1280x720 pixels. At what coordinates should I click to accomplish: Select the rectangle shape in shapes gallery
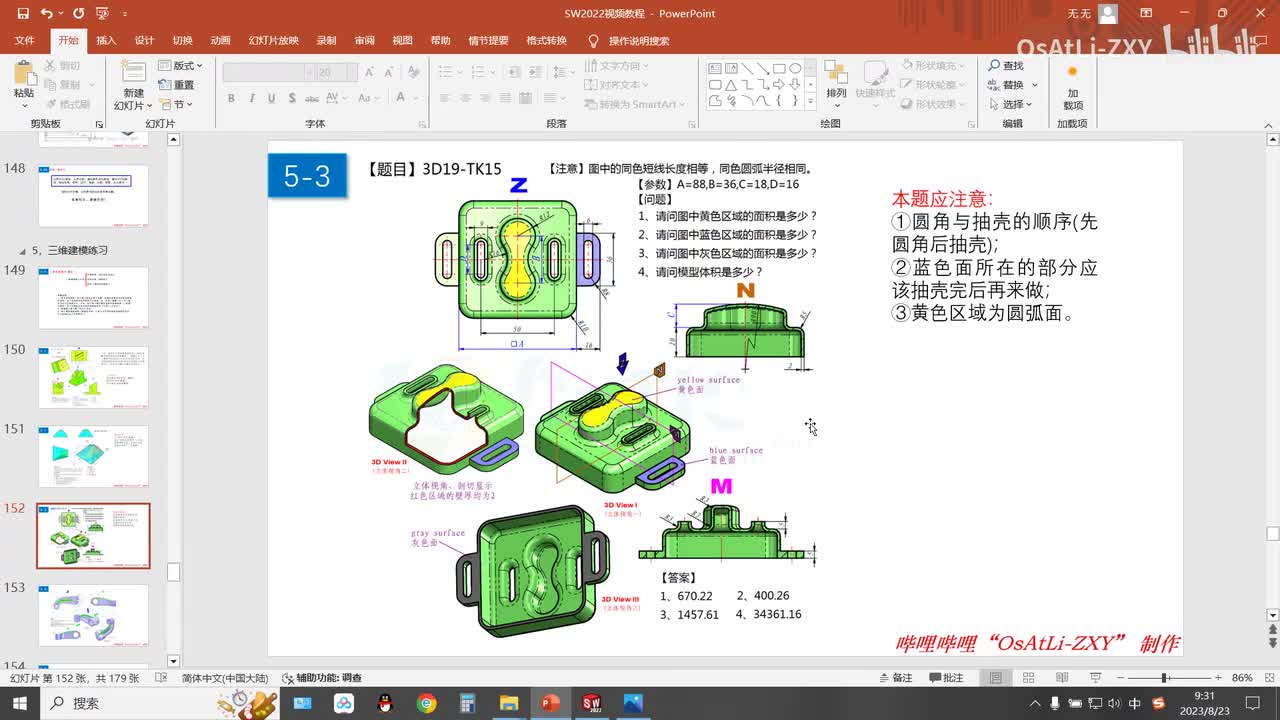[x=779, y=68]
